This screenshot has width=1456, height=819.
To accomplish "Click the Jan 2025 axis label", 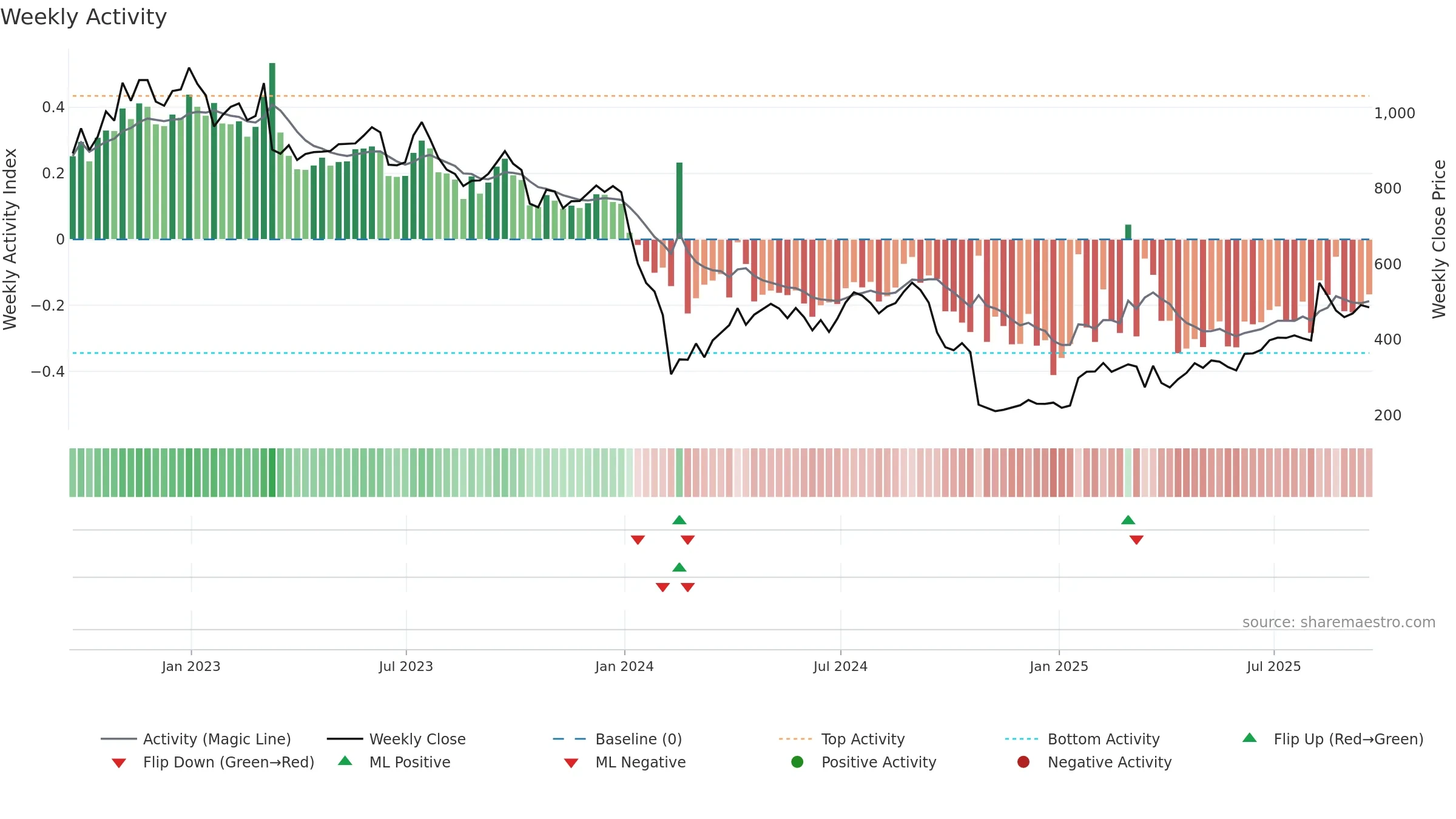I will (x=1059, y=666).
